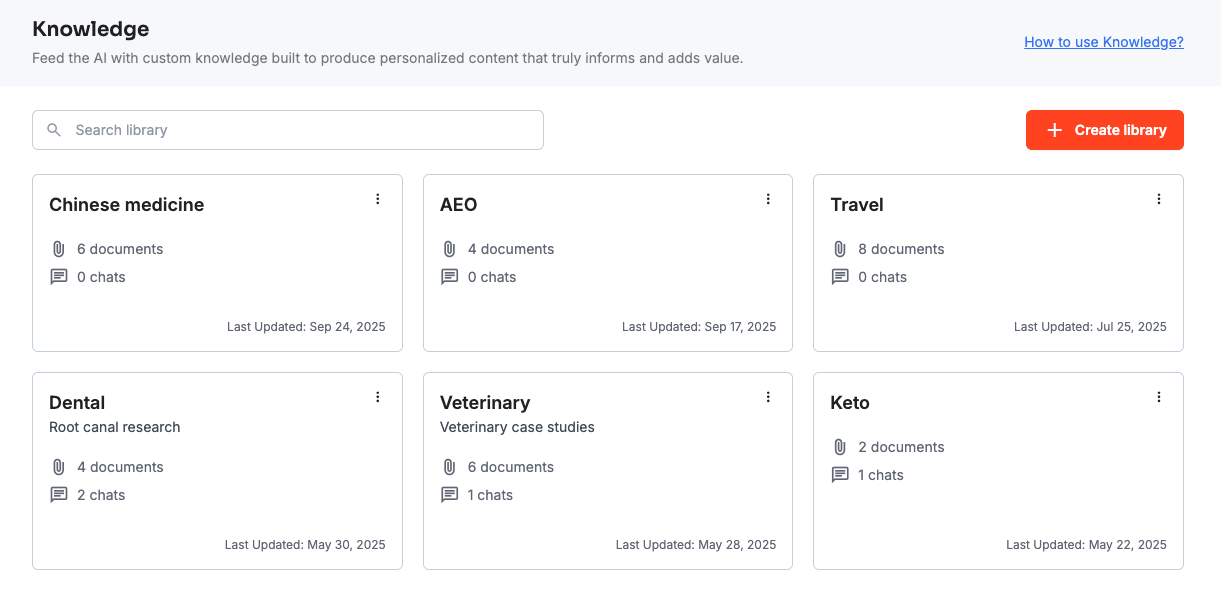Open the Keto library's three-dot menu
The image size is (1221, 616).
tap(1159, 397)
